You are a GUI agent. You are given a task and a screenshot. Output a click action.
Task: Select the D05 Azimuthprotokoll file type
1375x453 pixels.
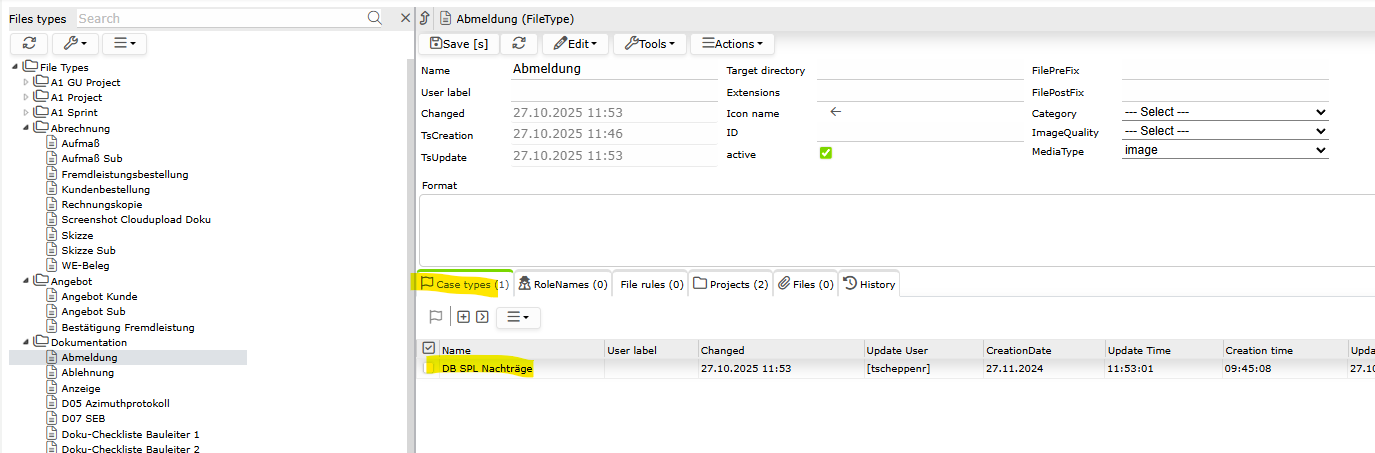pyautogui.click(x=115, y=403)
